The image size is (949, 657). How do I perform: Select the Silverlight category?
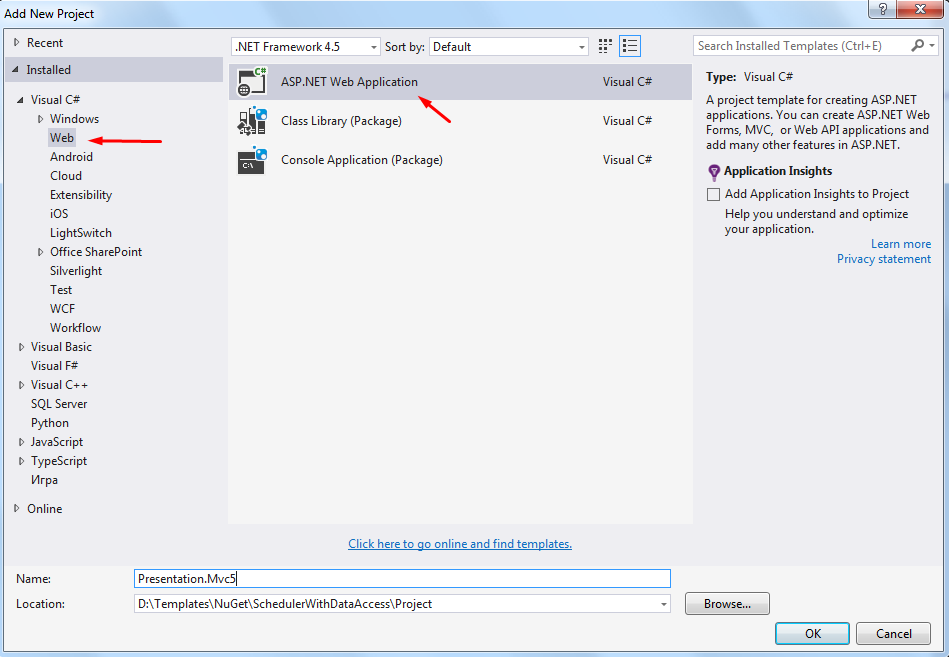(x=76, y=271)
